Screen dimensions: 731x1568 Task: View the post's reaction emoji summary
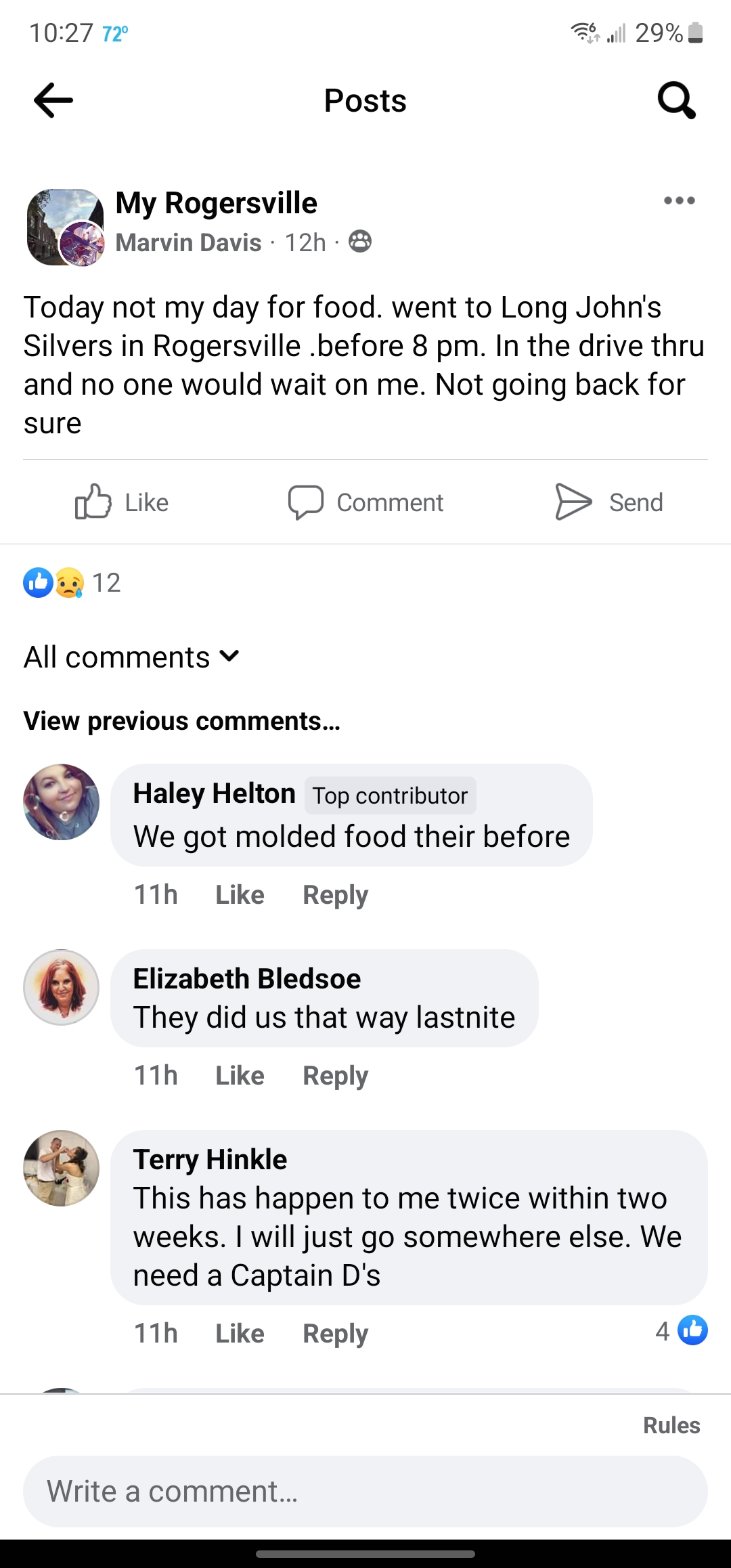tap(54, 583)
